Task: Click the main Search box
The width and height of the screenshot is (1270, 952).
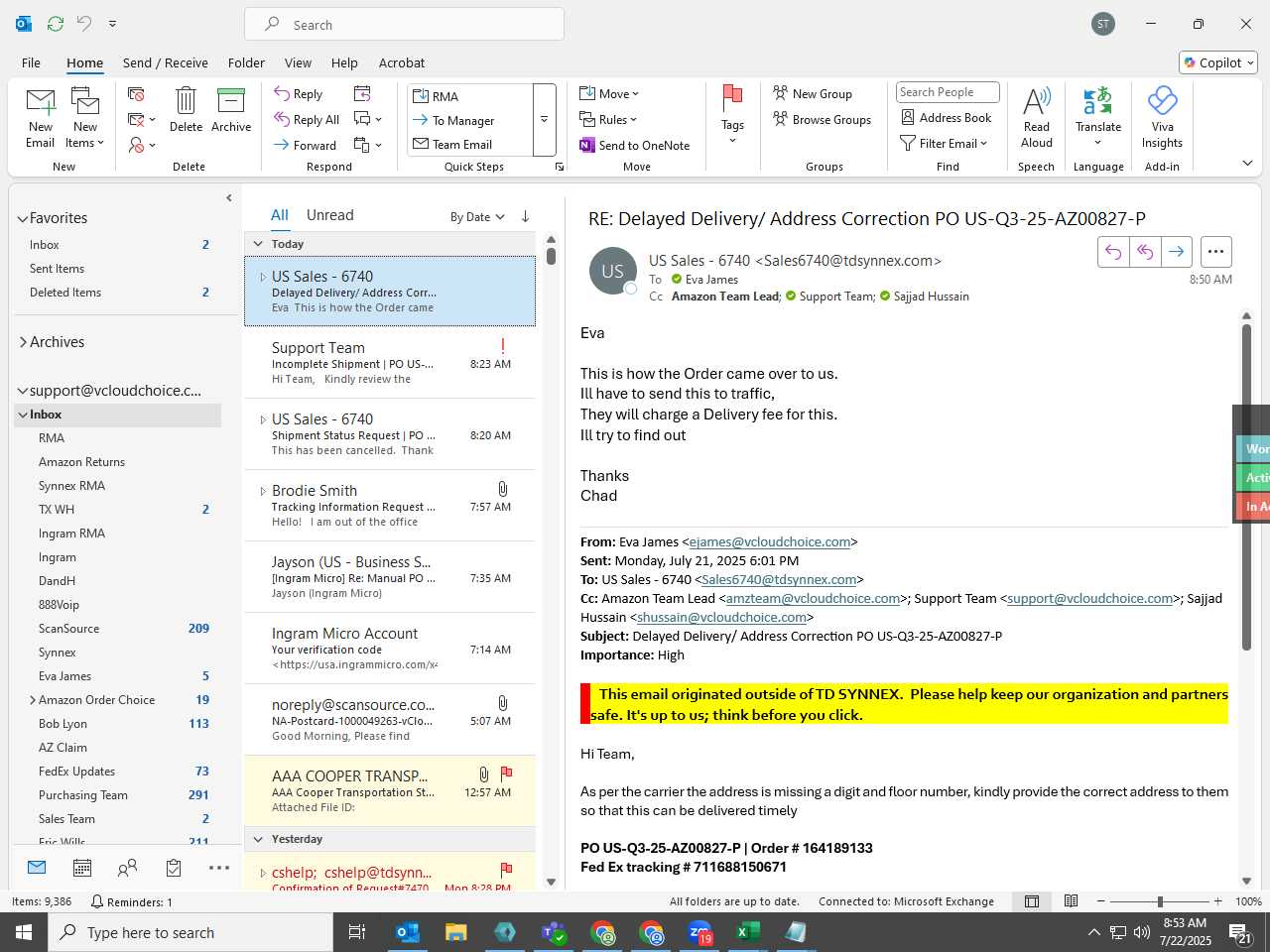Action: point(405,25)
